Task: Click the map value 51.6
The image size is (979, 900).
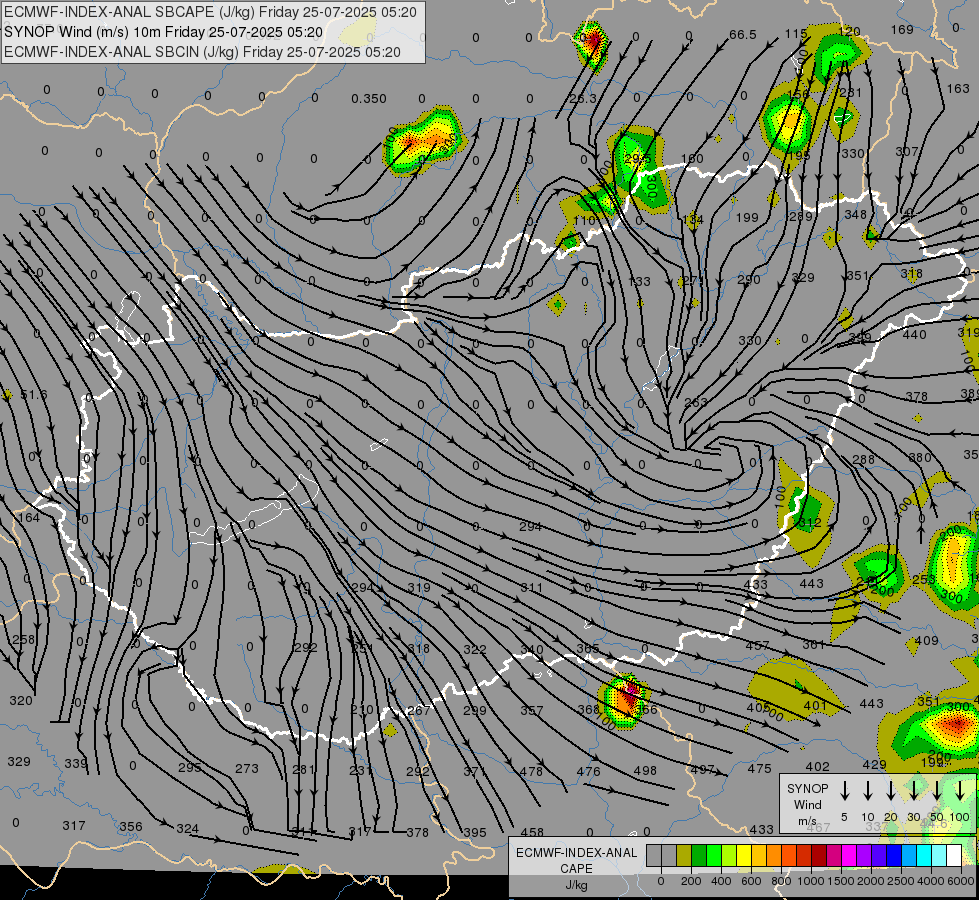Action: pyautogui.click(x=34, y=395)
